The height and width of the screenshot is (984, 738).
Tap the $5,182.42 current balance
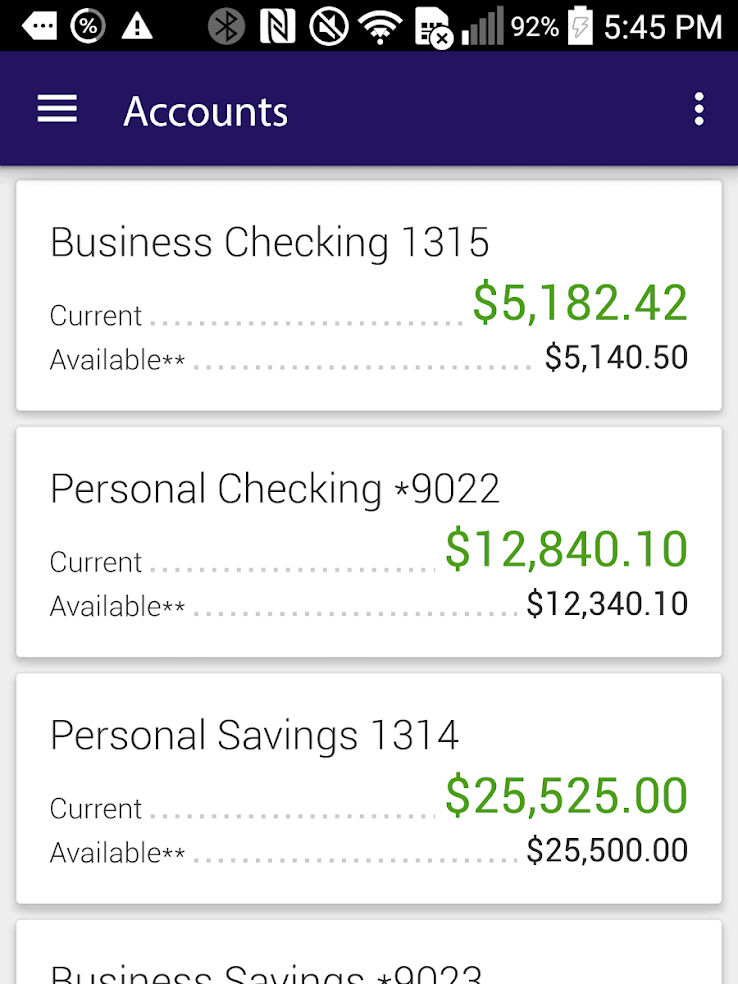point(580,303)
